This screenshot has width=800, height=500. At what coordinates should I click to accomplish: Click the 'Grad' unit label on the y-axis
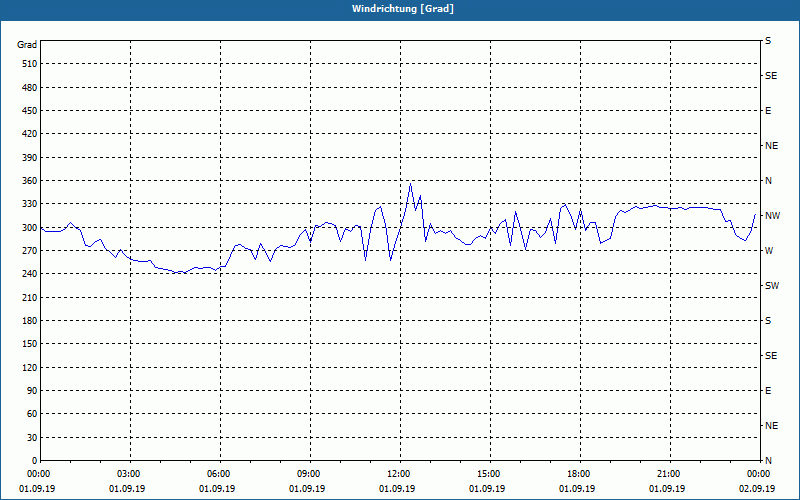pyautogui.click(x=27, y=45)
